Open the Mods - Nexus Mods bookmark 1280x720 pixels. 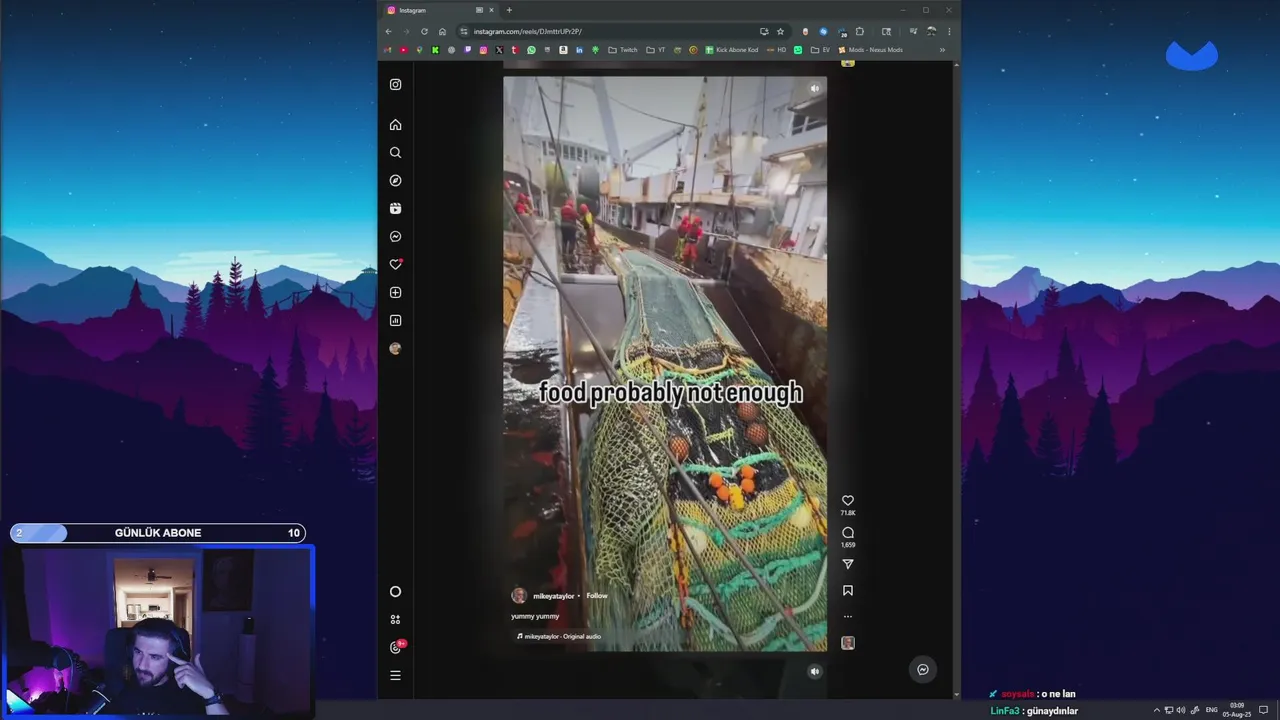(871, 50)
